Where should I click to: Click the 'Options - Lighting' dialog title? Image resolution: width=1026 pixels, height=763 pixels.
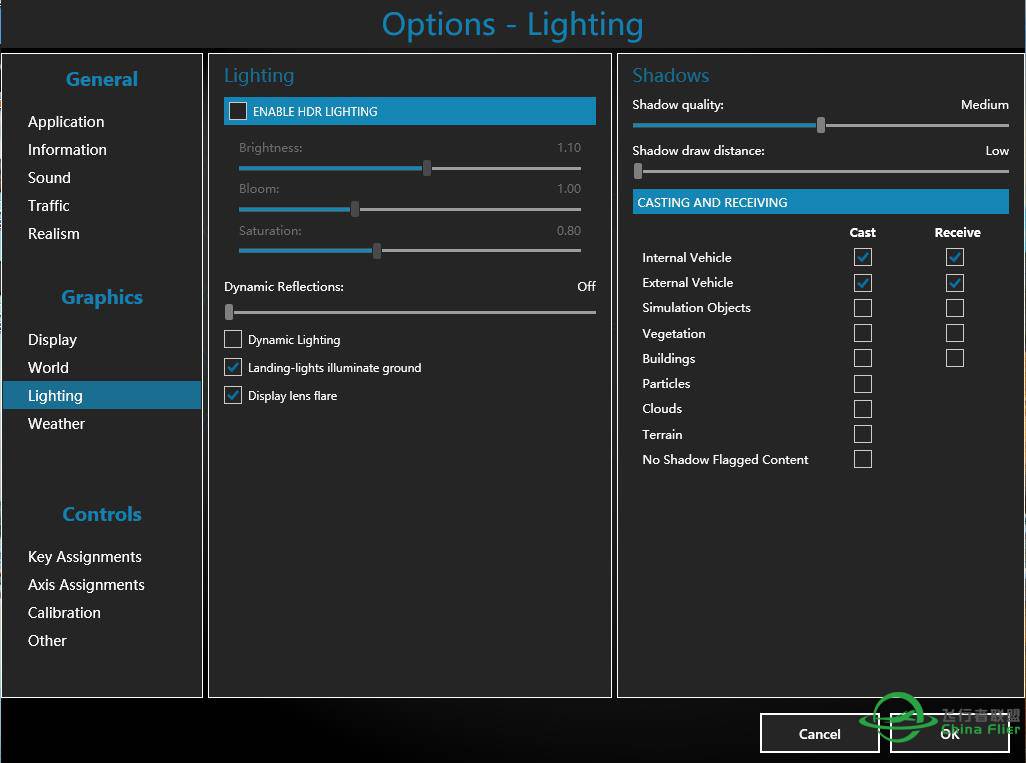click(x=512, y=25)
